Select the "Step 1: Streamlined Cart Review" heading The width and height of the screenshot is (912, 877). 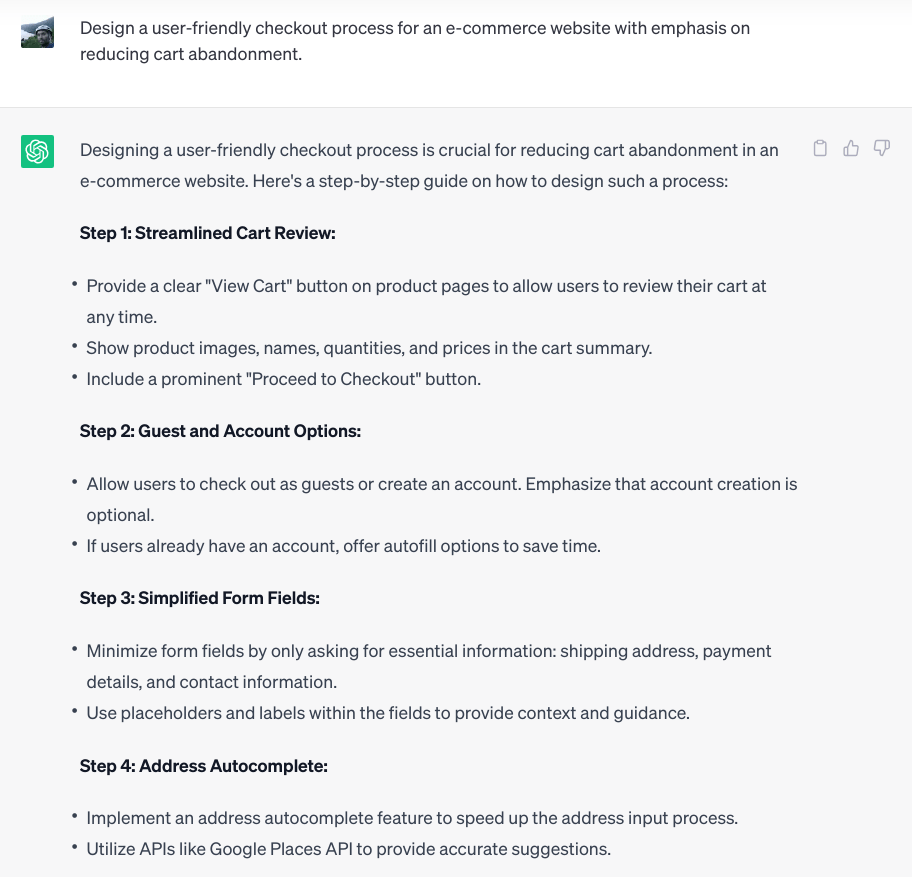click(x=209, y=232)
